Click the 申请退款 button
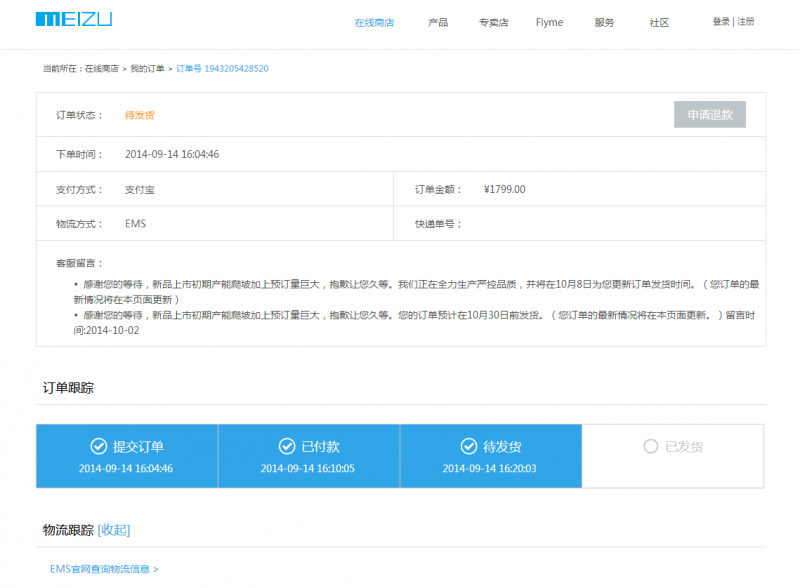The height and width of the screenshot is (588, 800). pyautogui.click(x=710, y=114)
